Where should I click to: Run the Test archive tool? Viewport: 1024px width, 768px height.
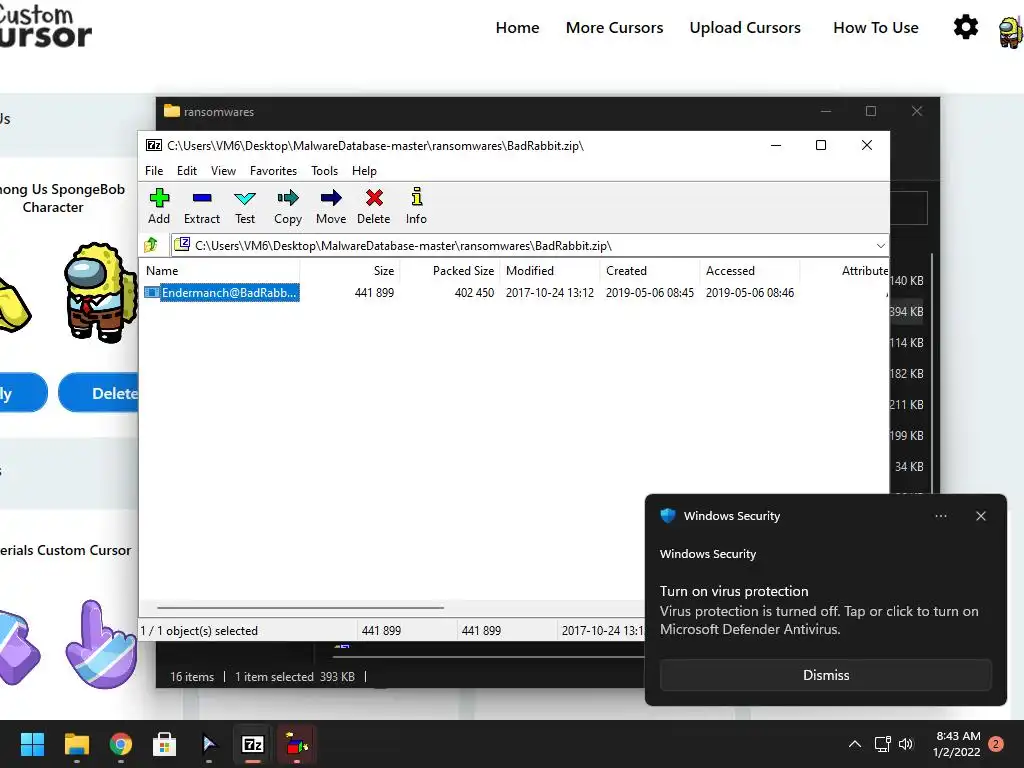click(x=245, y=206)
